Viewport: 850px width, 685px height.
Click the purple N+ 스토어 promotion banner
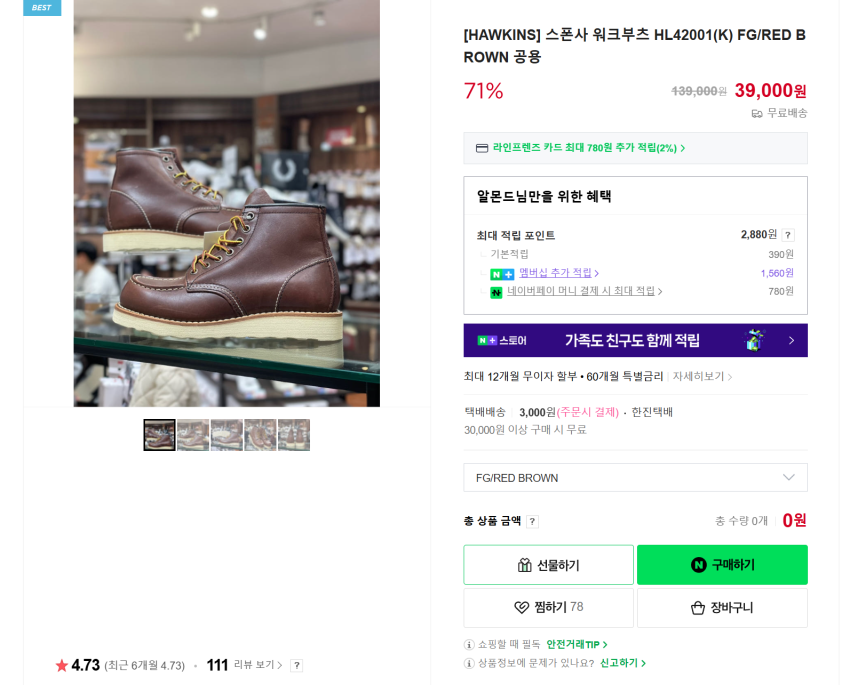coord(635,340)
